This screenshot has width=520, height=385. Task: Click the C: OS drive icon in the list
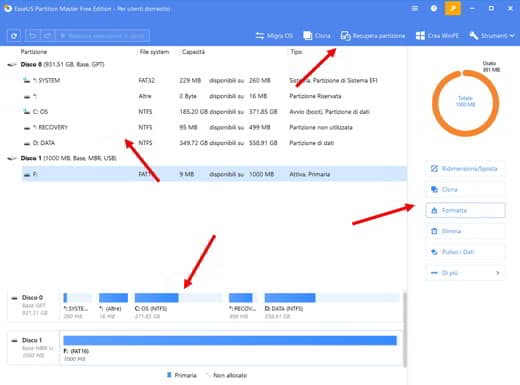27,112
